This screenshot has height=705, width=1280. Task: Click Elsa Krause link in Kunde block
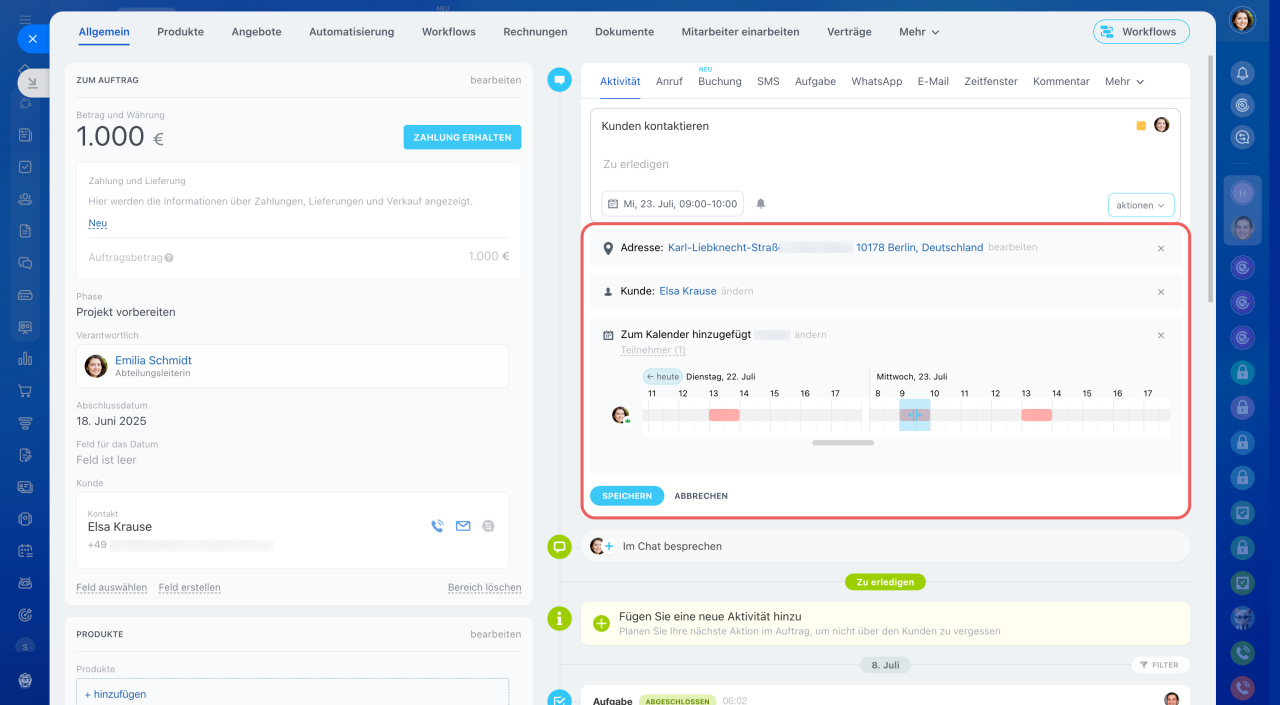(x=688, y=291)
